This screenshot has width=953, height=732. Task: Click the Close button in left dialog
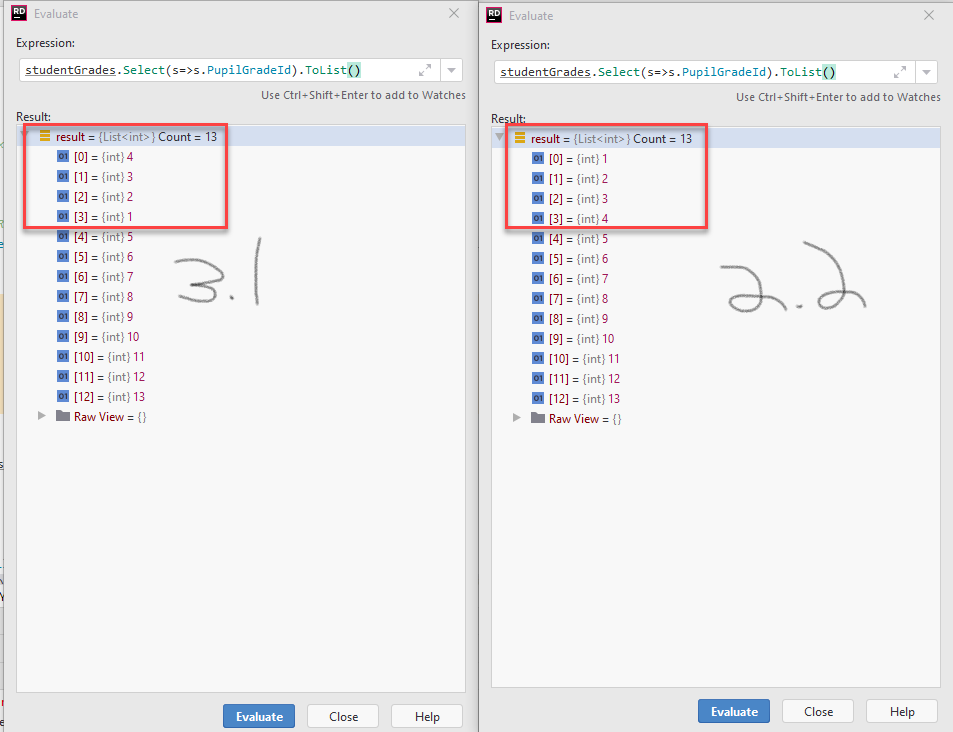click(x=342, y=716)
